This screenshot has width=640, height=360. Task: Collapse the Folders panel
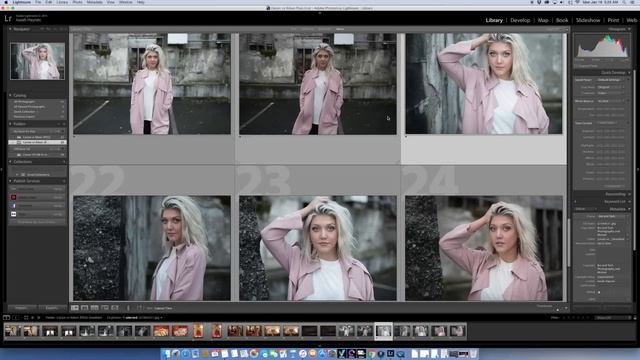pos(10,124)
